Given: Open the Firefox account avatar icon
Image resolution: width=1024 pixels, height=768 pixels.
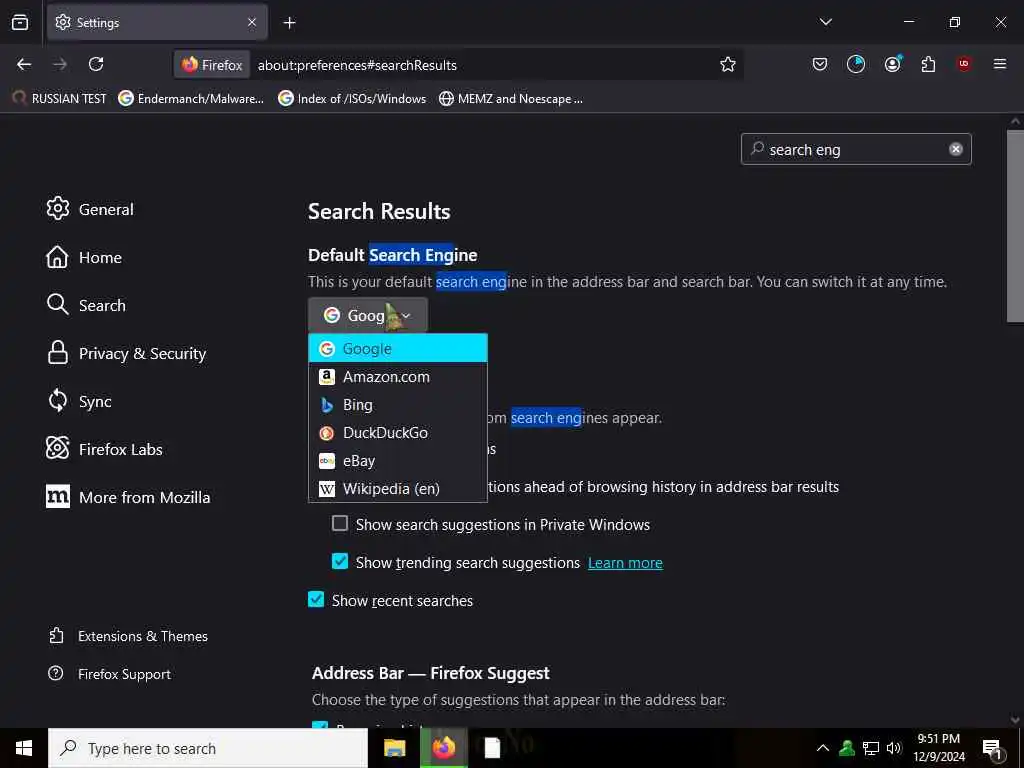Looking at the screenshot, I should pos(892,64).
